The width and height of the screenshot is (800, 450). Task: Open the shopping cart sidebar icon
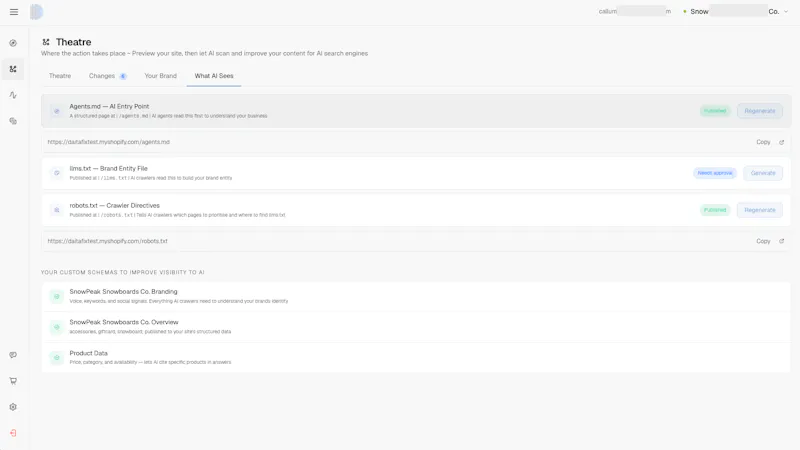point(13,381)
